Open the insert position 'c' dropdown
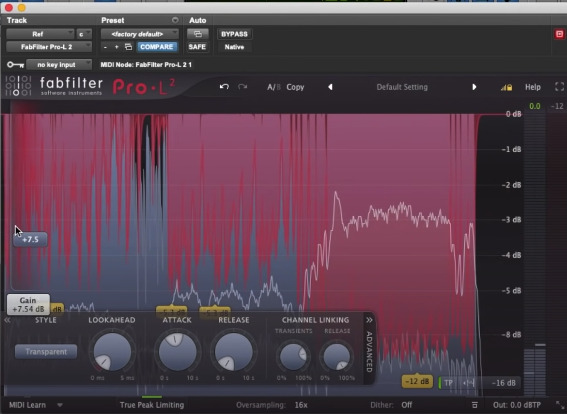Viewport: 567px width, 414px height. click(84, 34)
